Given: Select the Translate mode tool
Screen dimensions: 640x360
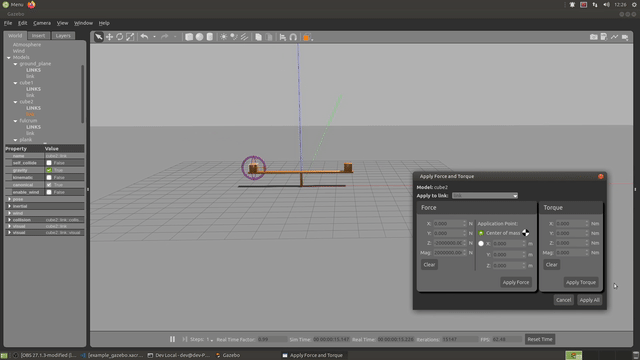Looking at the screenshot, I should point(109,37).
